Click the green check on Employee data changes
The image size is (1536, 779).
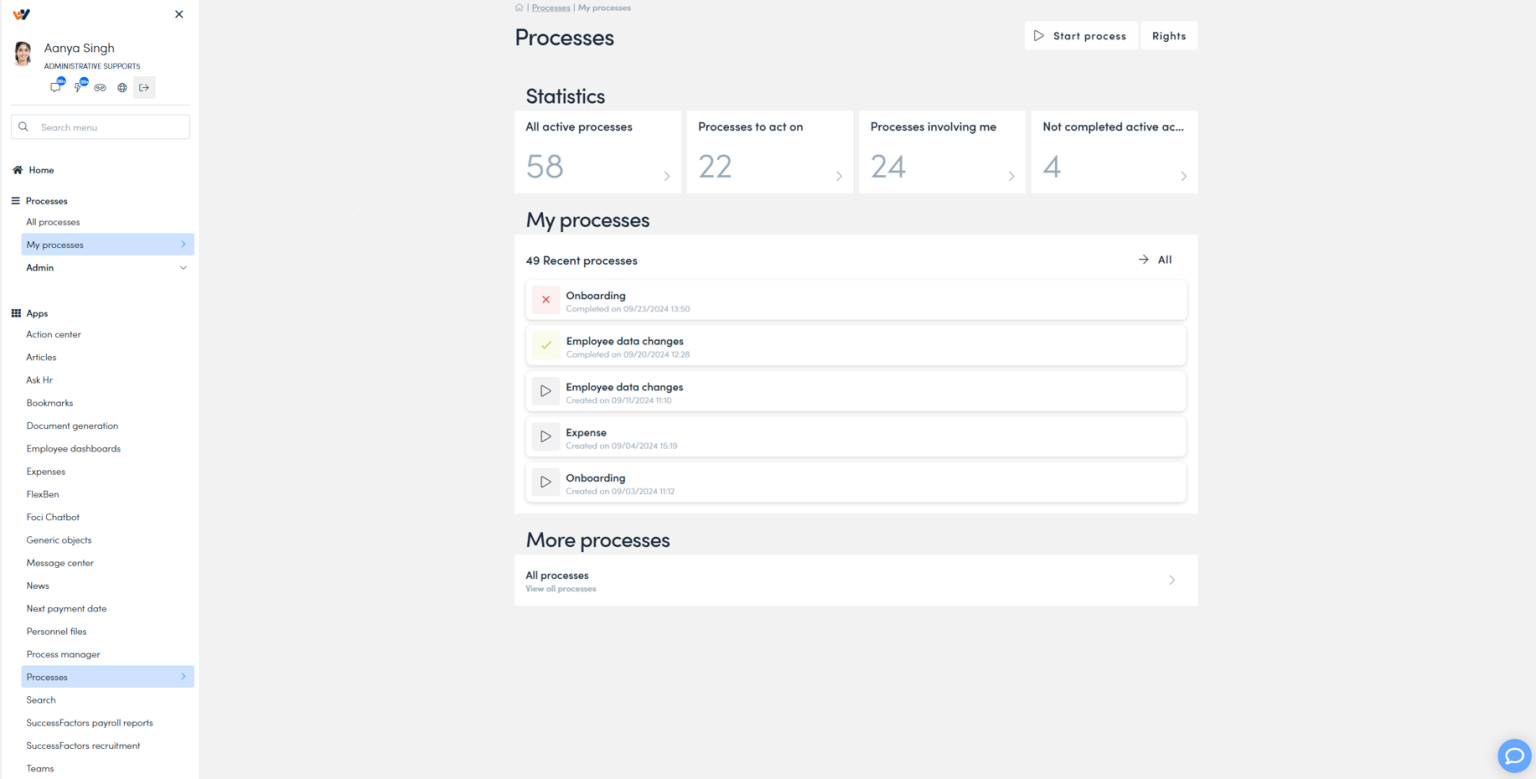[x=545, y=345]
